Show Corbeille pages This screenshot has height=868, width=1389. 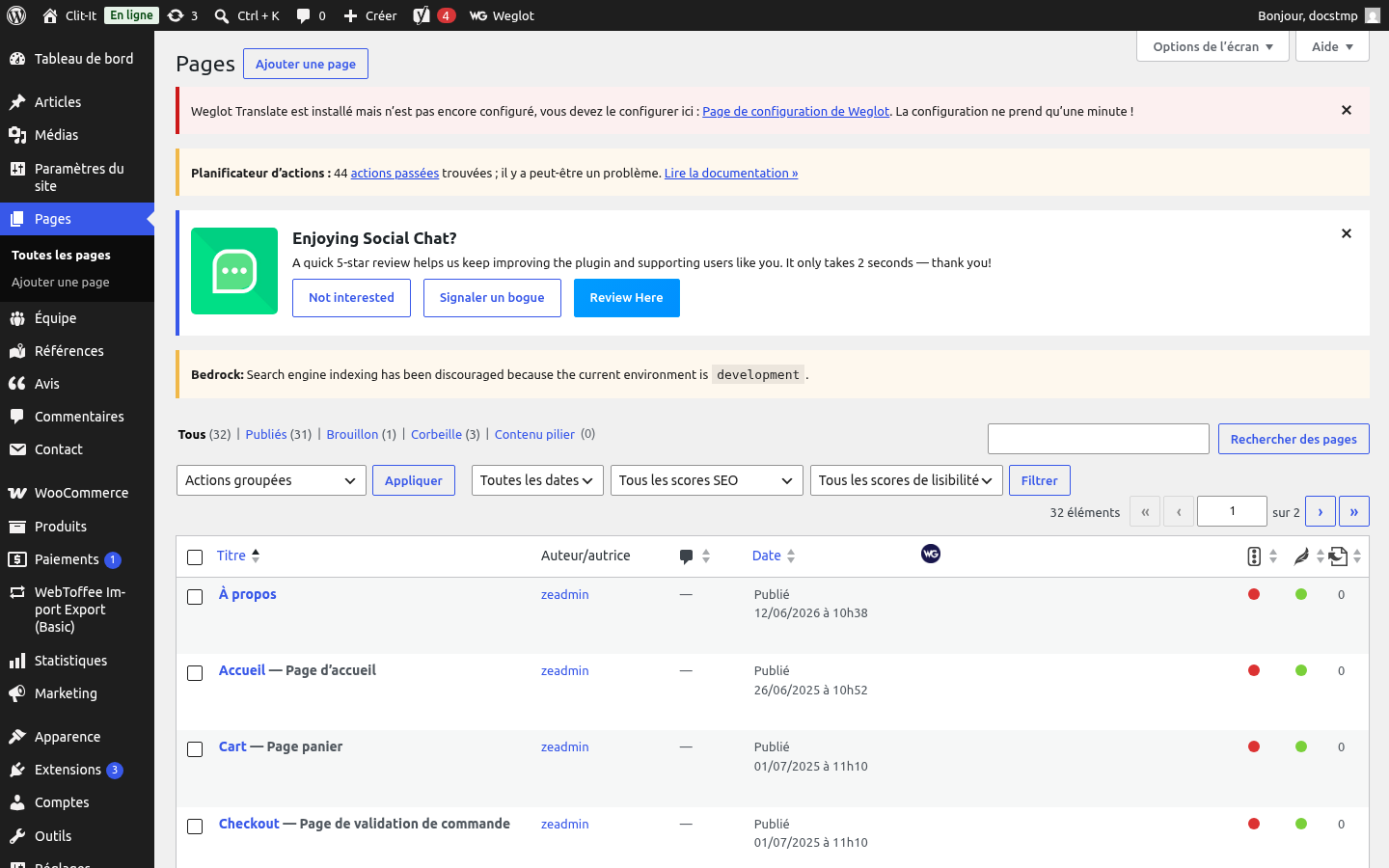(x=436, y=435)
